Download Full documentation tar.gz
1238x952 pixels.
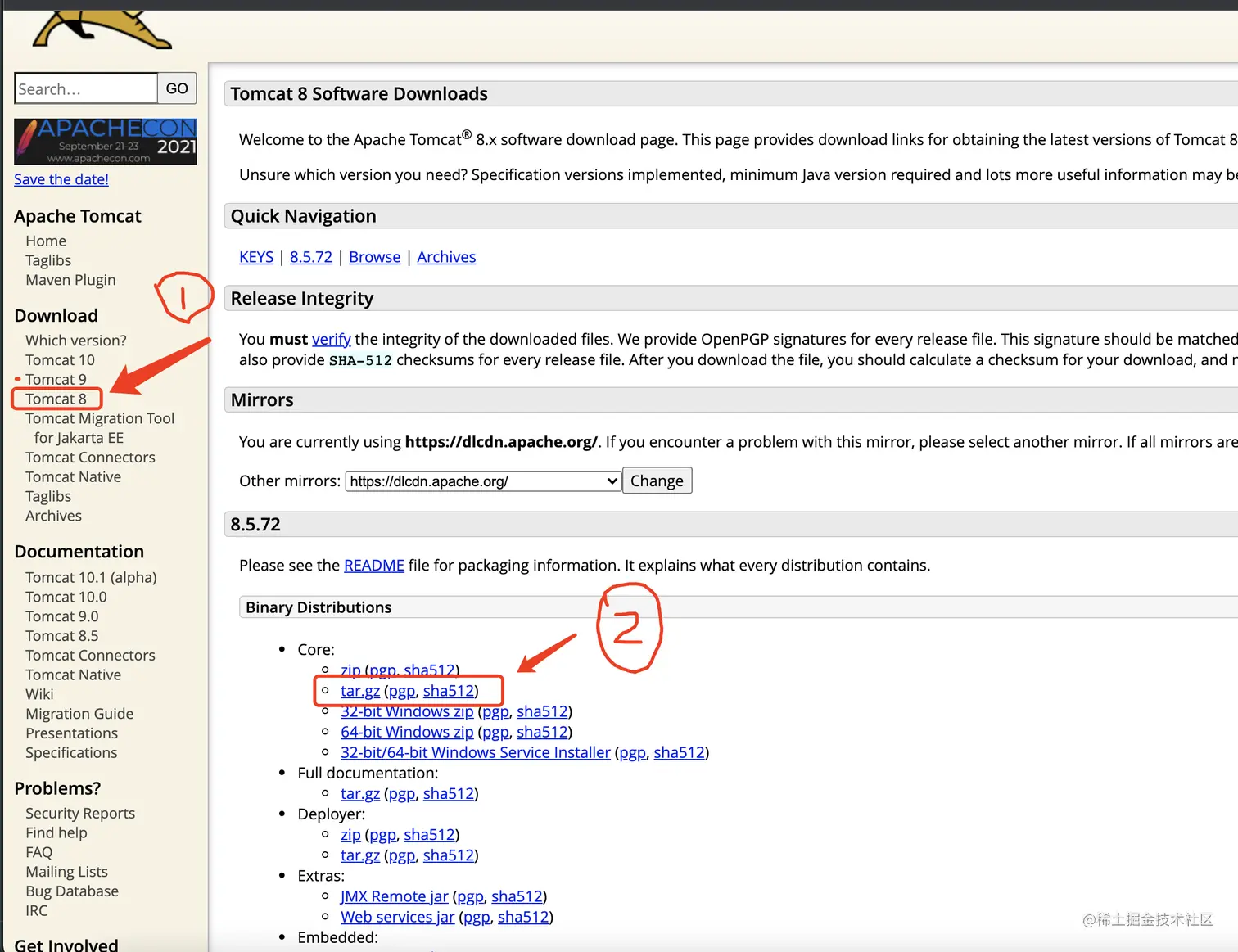click(360, 793)
